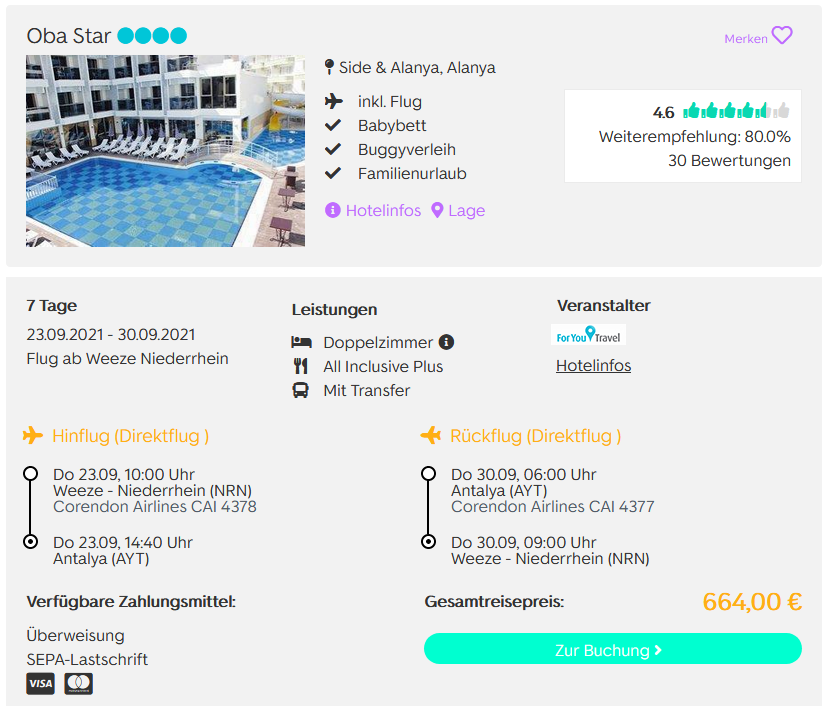Click the thumbs-up rating icons
Screen dimensions: 830x714
tap(736, 111)
